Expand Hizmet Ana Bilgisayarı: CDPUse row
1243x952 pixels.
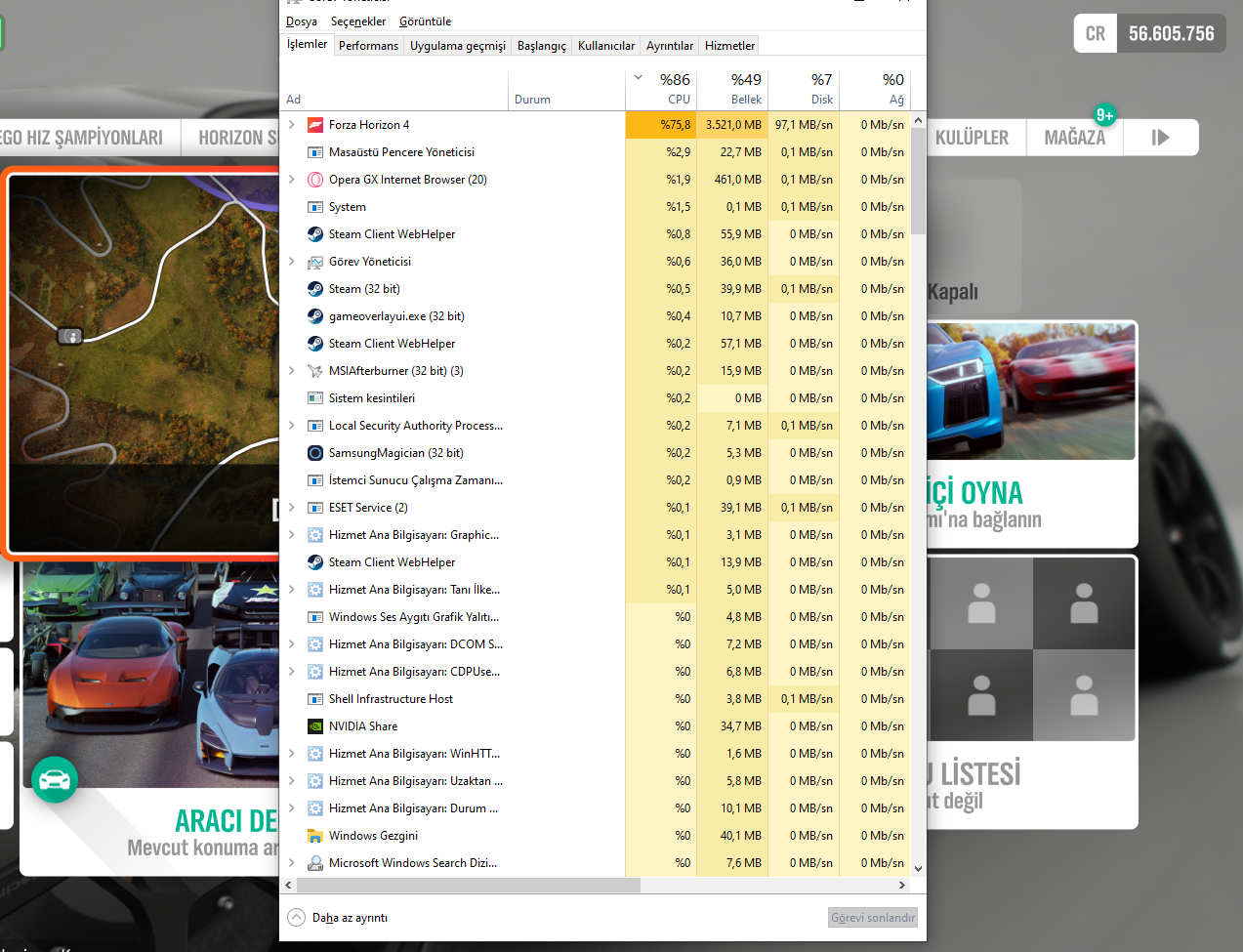coord(291,672)
